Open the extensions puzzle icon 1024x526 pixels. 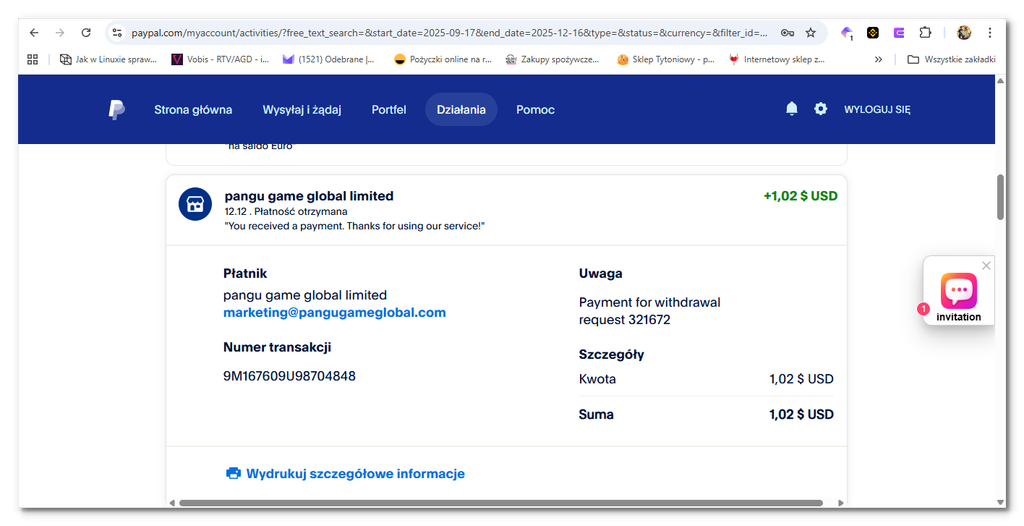pyautogui.click(x=925, y=33)
